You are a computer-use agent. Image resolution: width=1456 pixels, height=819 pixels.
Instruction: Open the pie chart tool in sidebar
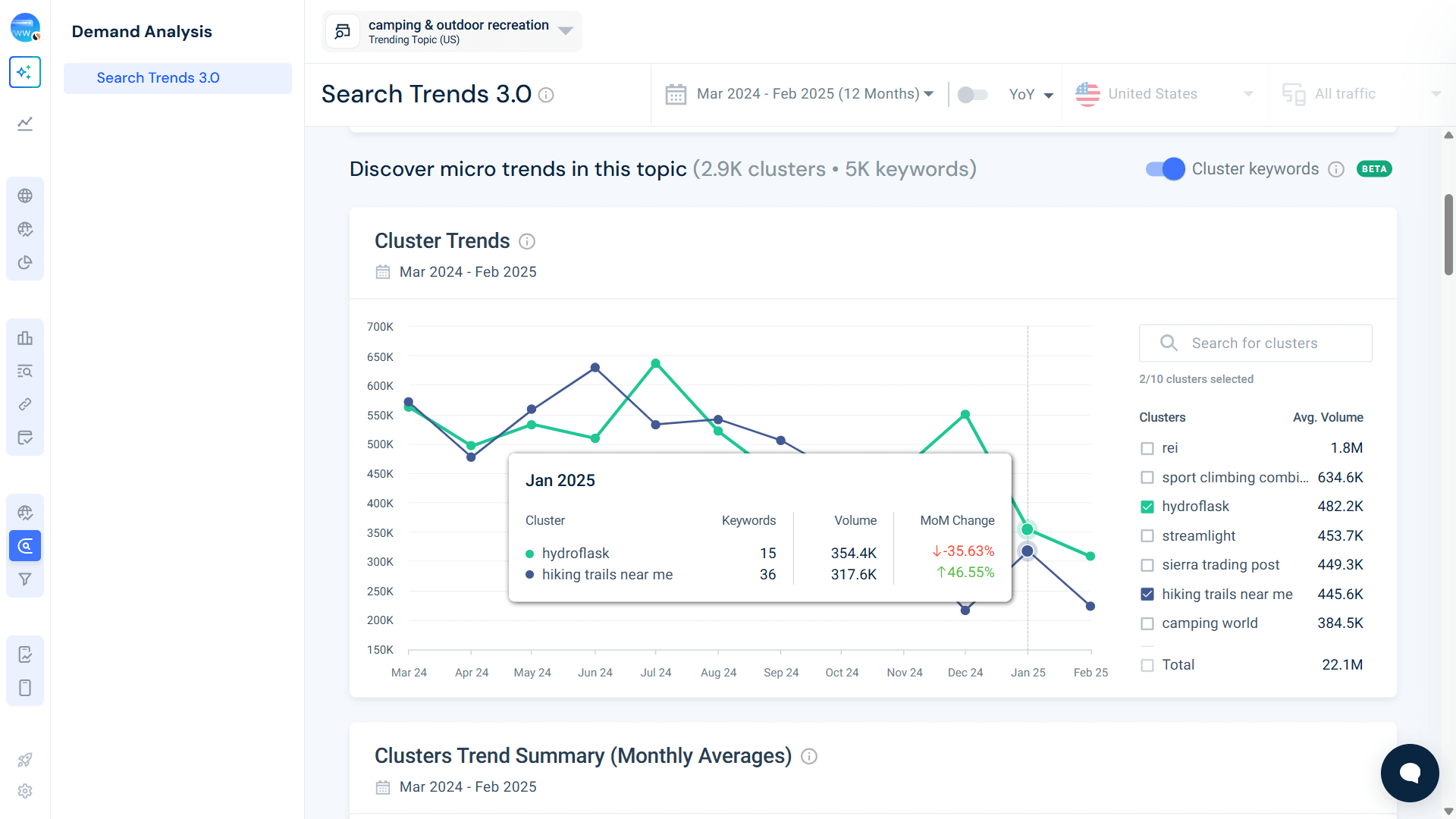(25, 262)
